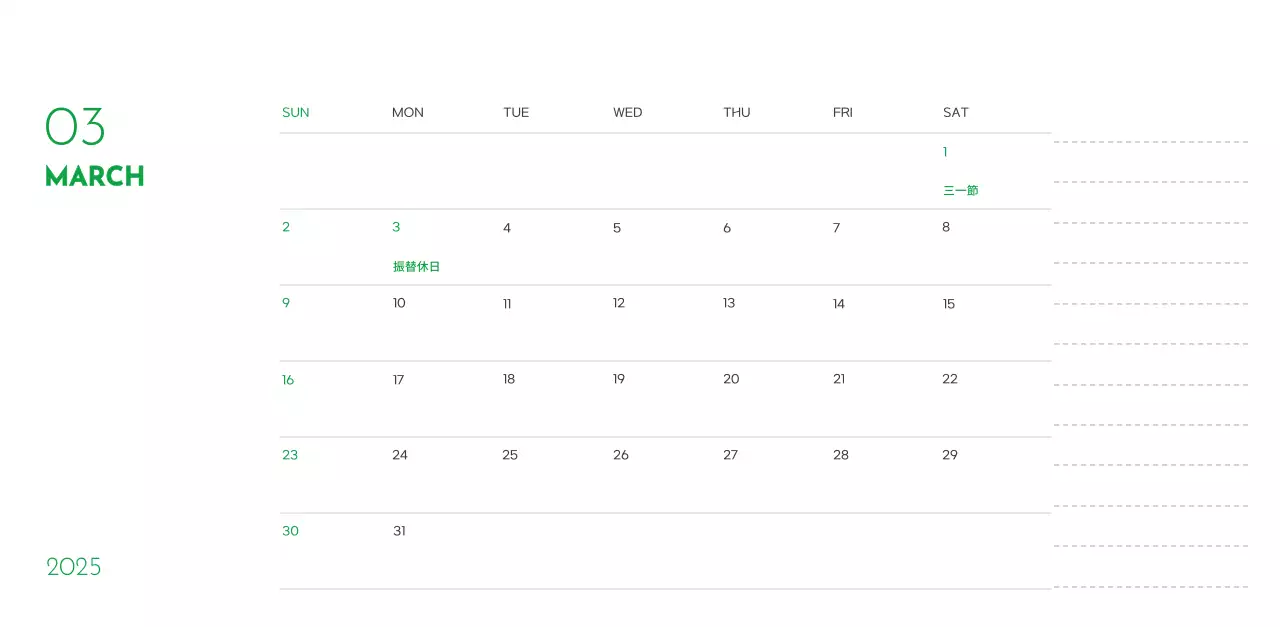1280x627 pixels.
Task: Click the MON column header
Action: click(x=407, y=112)
